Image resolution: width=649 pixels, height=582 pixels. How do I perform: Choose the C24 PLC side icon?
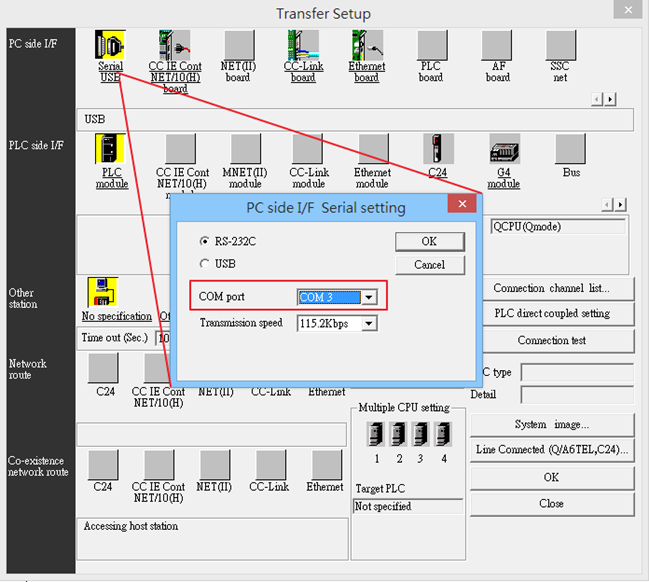(438, 149)
